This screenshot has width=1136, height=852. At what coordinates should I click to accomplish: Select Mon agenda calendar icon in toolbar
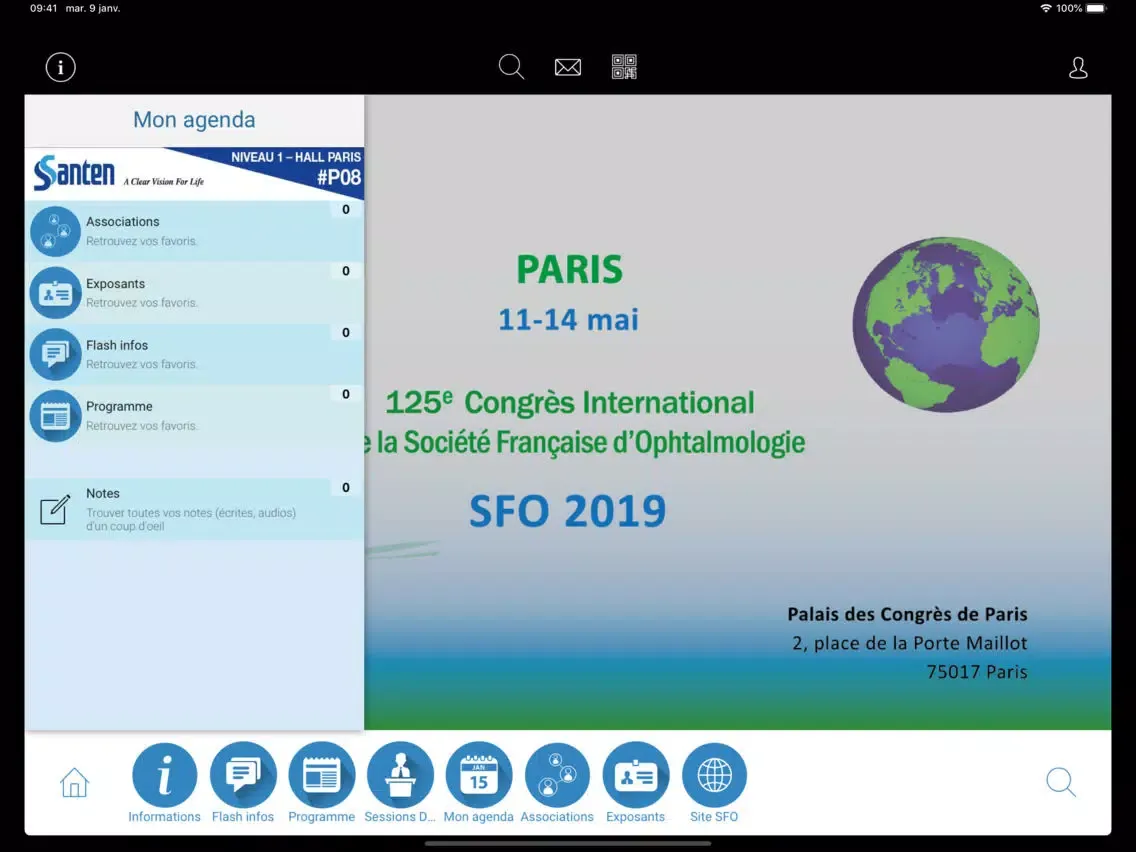[x=478, y=777]
